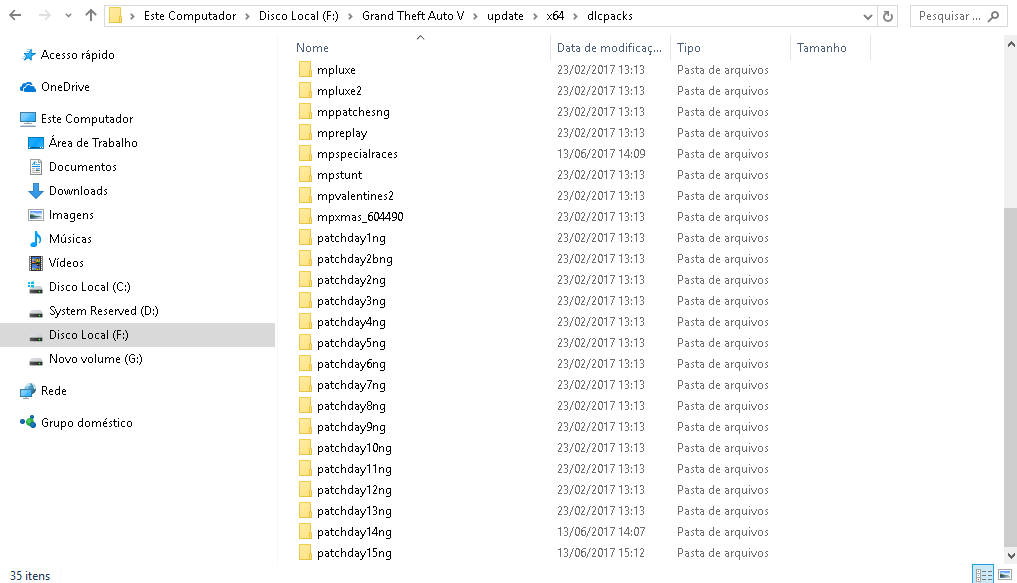This screenshot has height=583, width=1017.
Task: Select the patchday1ng folder icon
Action: 305,237
